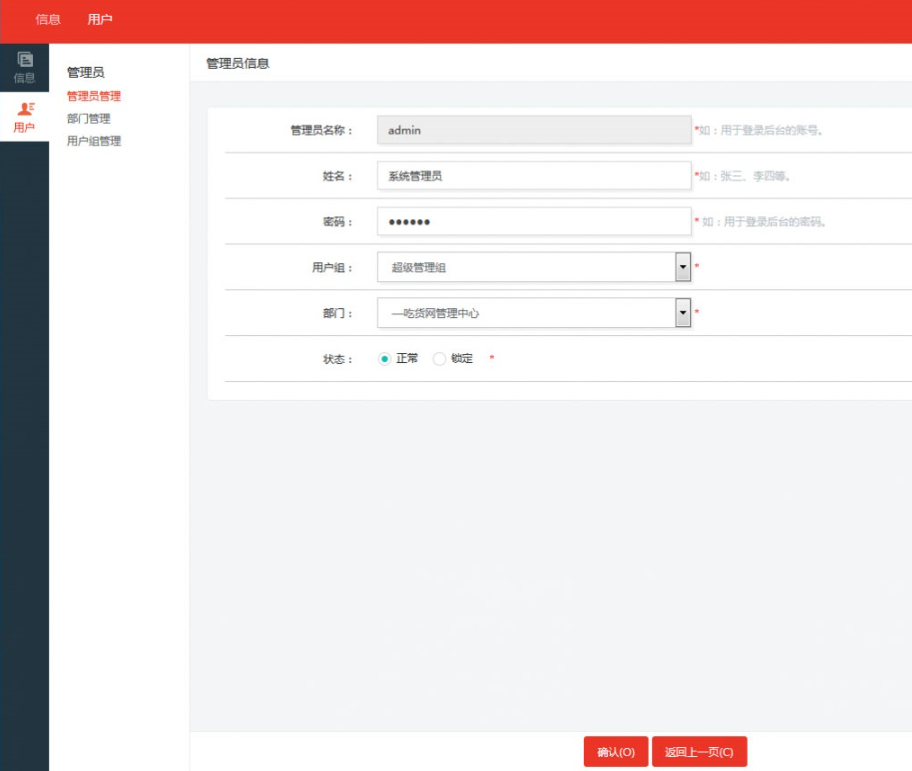This screenshot has height=771, width=912.
Task: Click the 管理员名称 admin field
Action: (534, 130)
